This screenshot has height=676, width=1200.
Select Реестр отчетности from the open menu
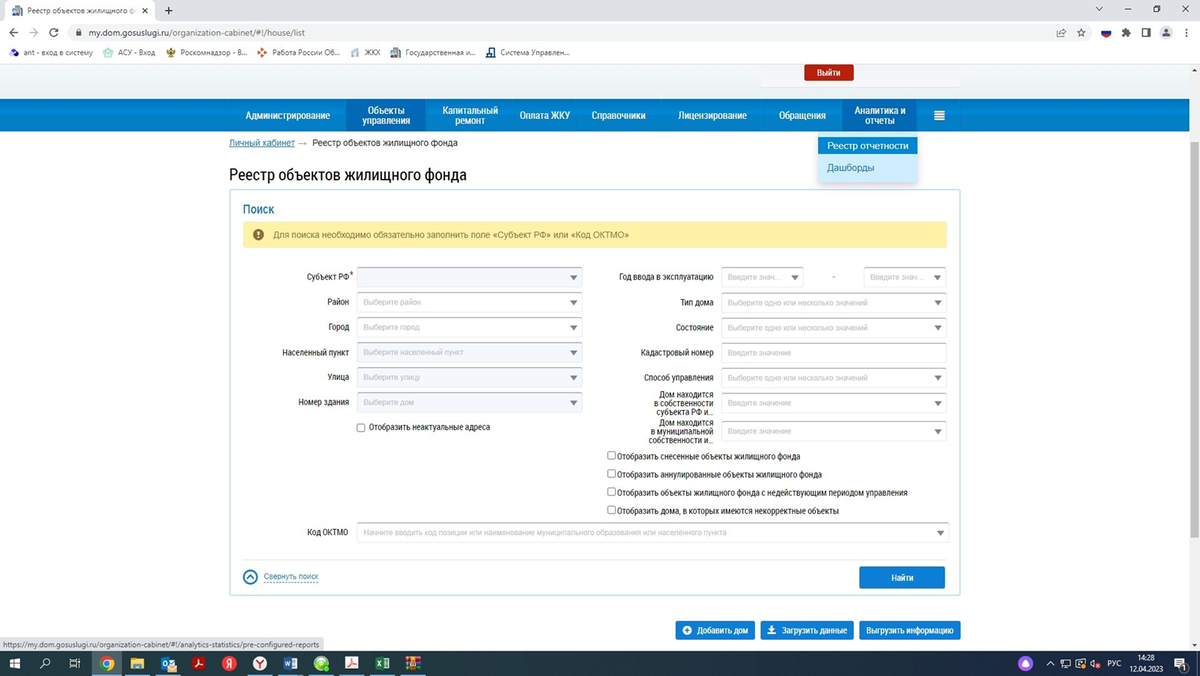click(x=866, y=145)
